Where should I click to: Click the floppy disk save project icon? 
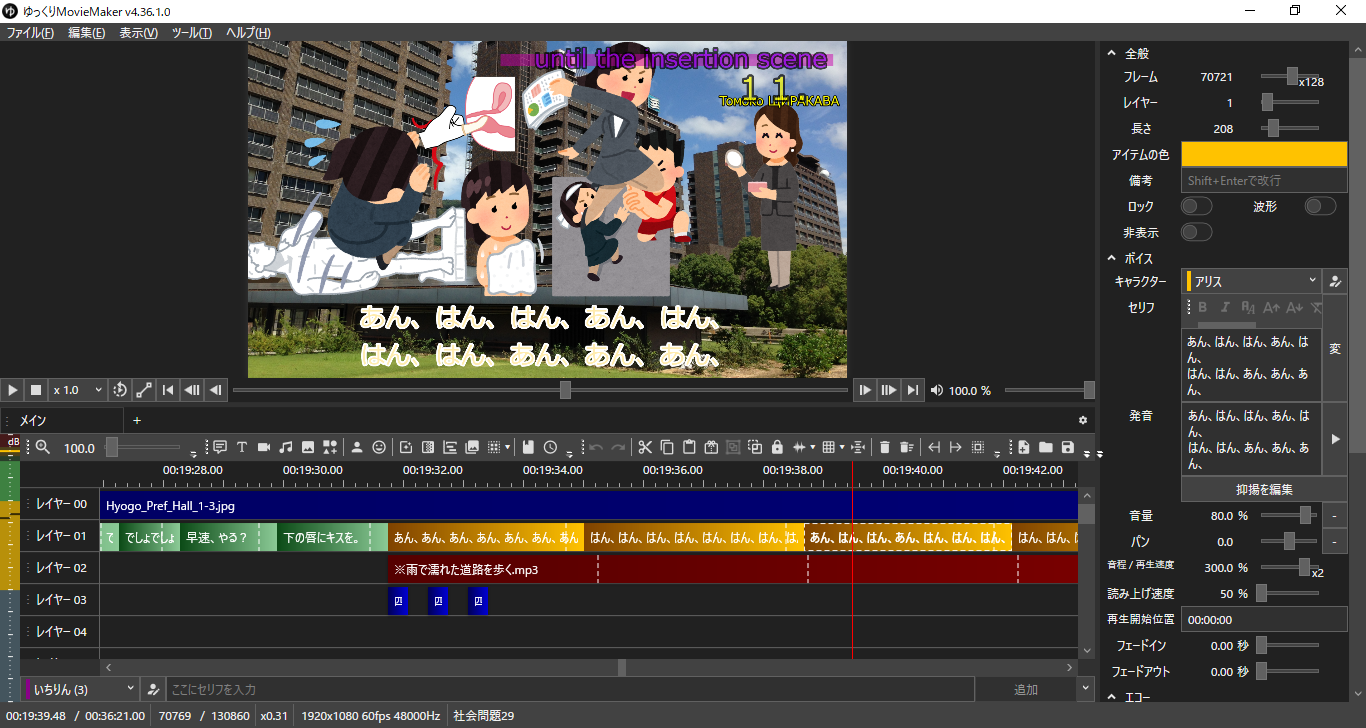1067,448
